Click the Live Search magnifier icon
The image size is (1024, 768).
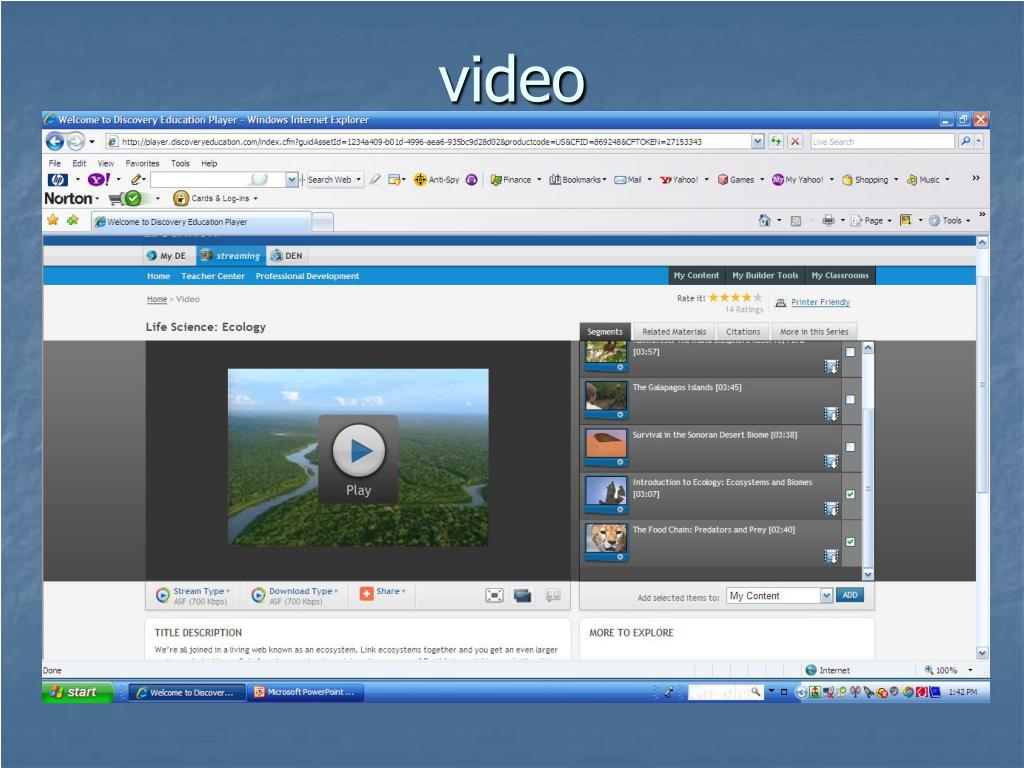965,141
